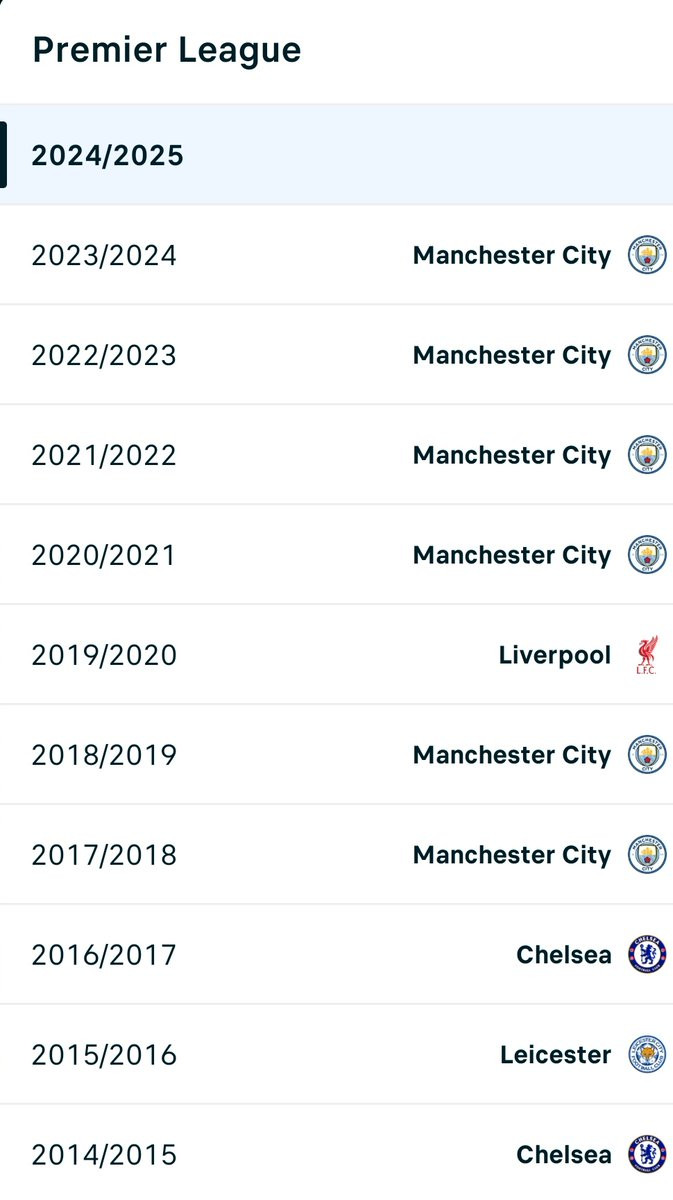Click the Premier League header title
This screenshot has height=1200, width=673.
click(x=167, y=50)
